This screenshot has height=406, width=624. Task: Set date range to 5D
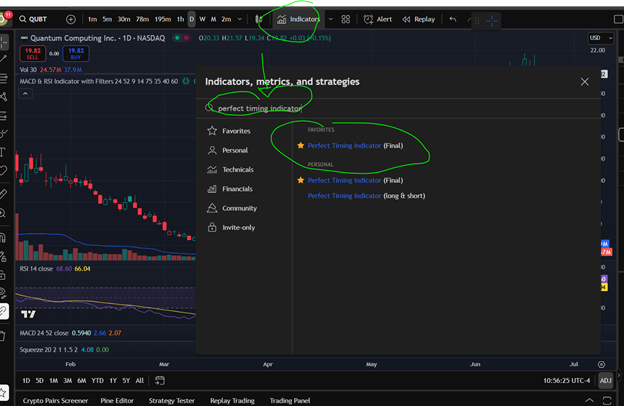[x=39, y=381]
